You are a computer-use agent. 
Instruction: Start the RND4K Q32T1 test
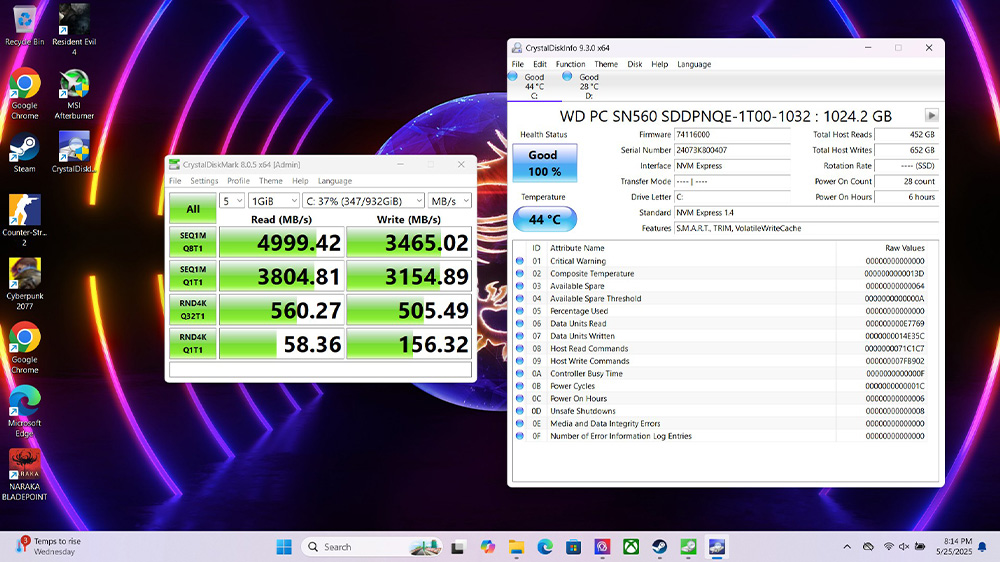(x=193, y=310)
